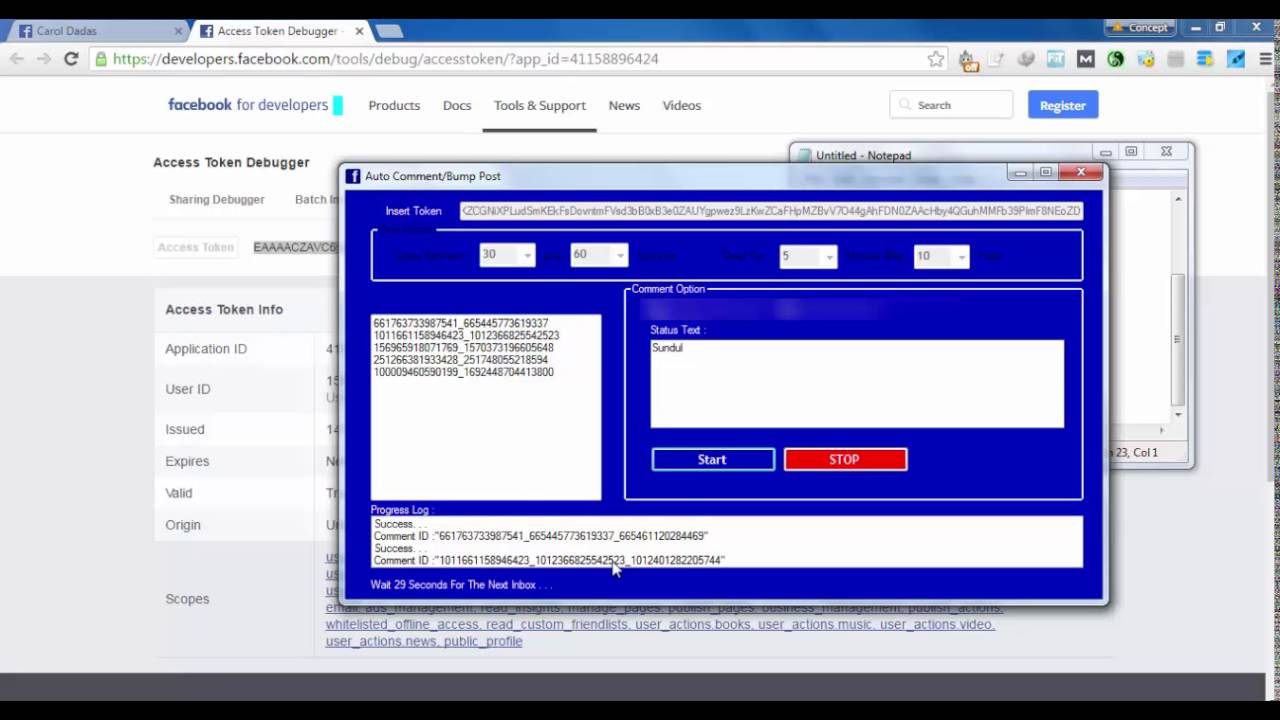Click the Start button

[713, 459]
